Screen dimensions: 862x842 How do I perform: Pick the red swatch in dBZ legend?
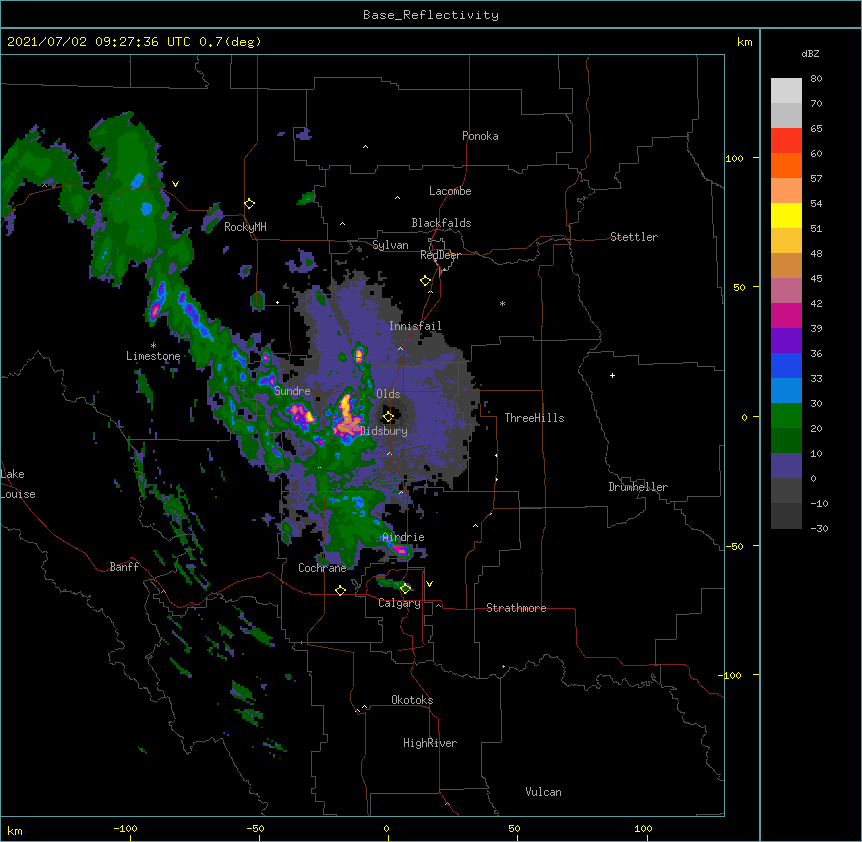coord(786,140)
